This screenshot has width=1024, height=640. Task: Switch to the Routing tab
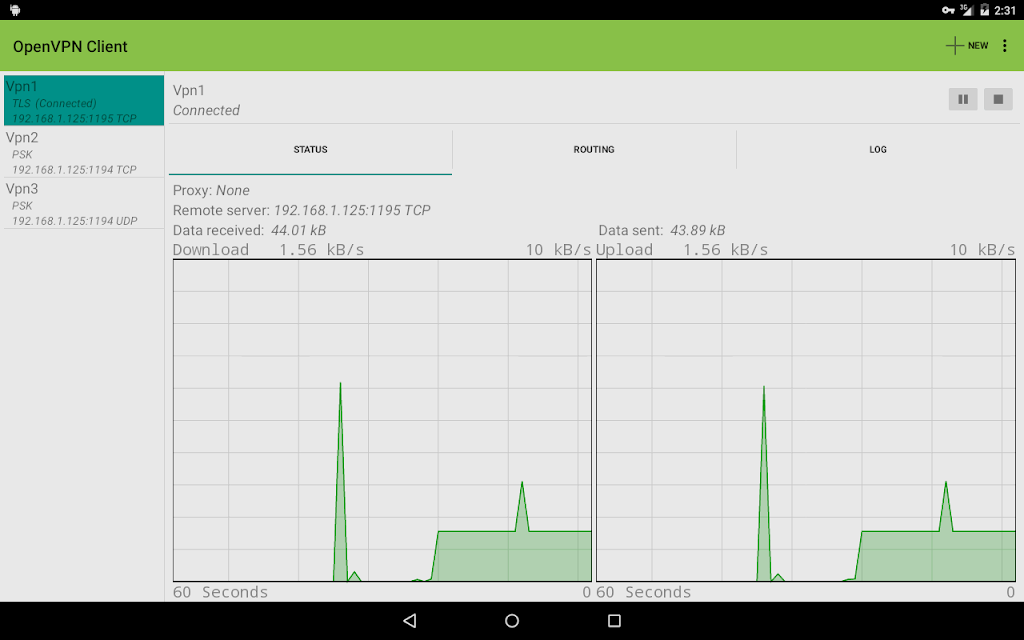coord(594,150)
